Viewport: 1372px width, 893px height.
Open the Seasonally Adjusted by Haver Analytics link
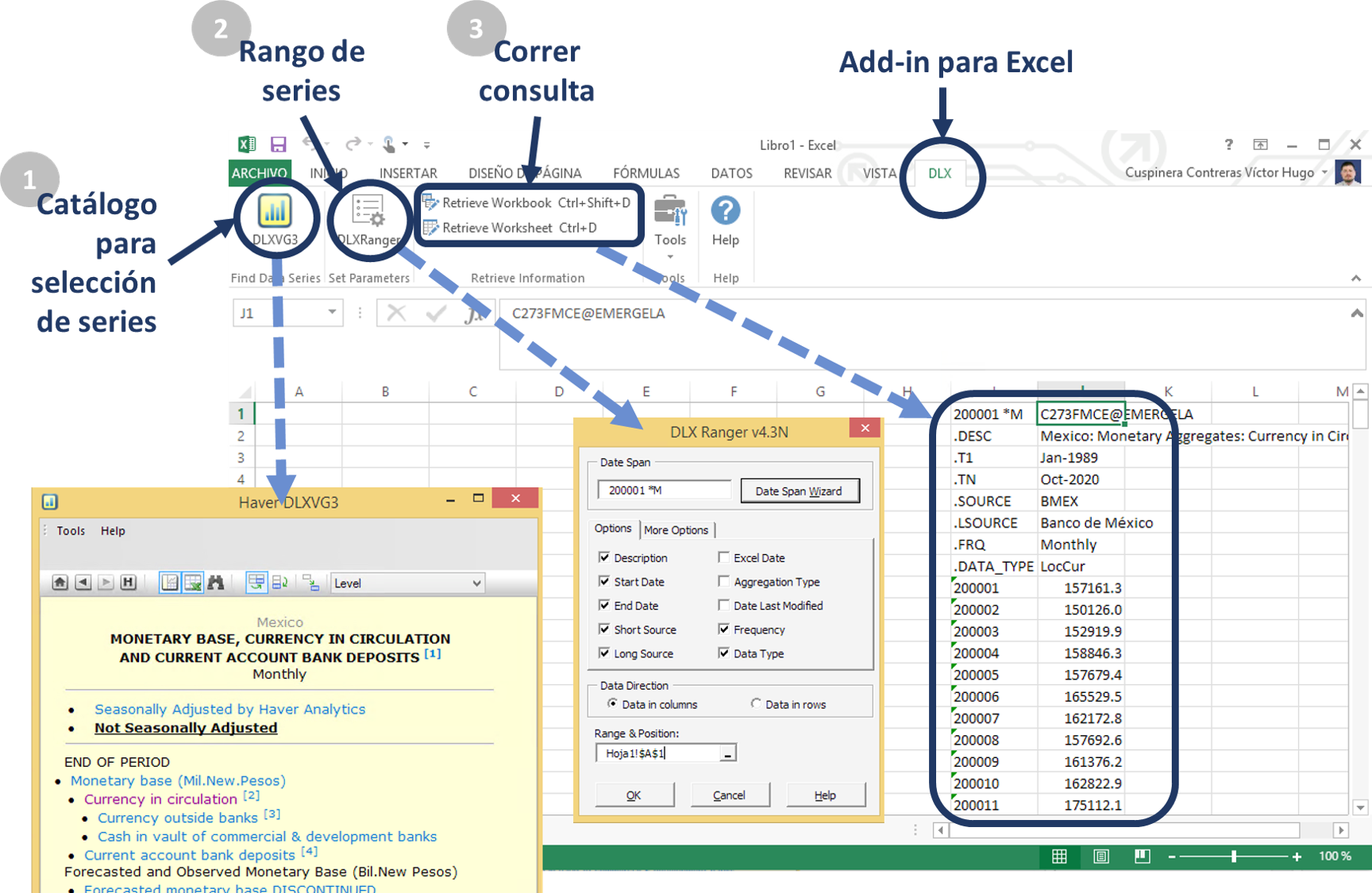229,709
